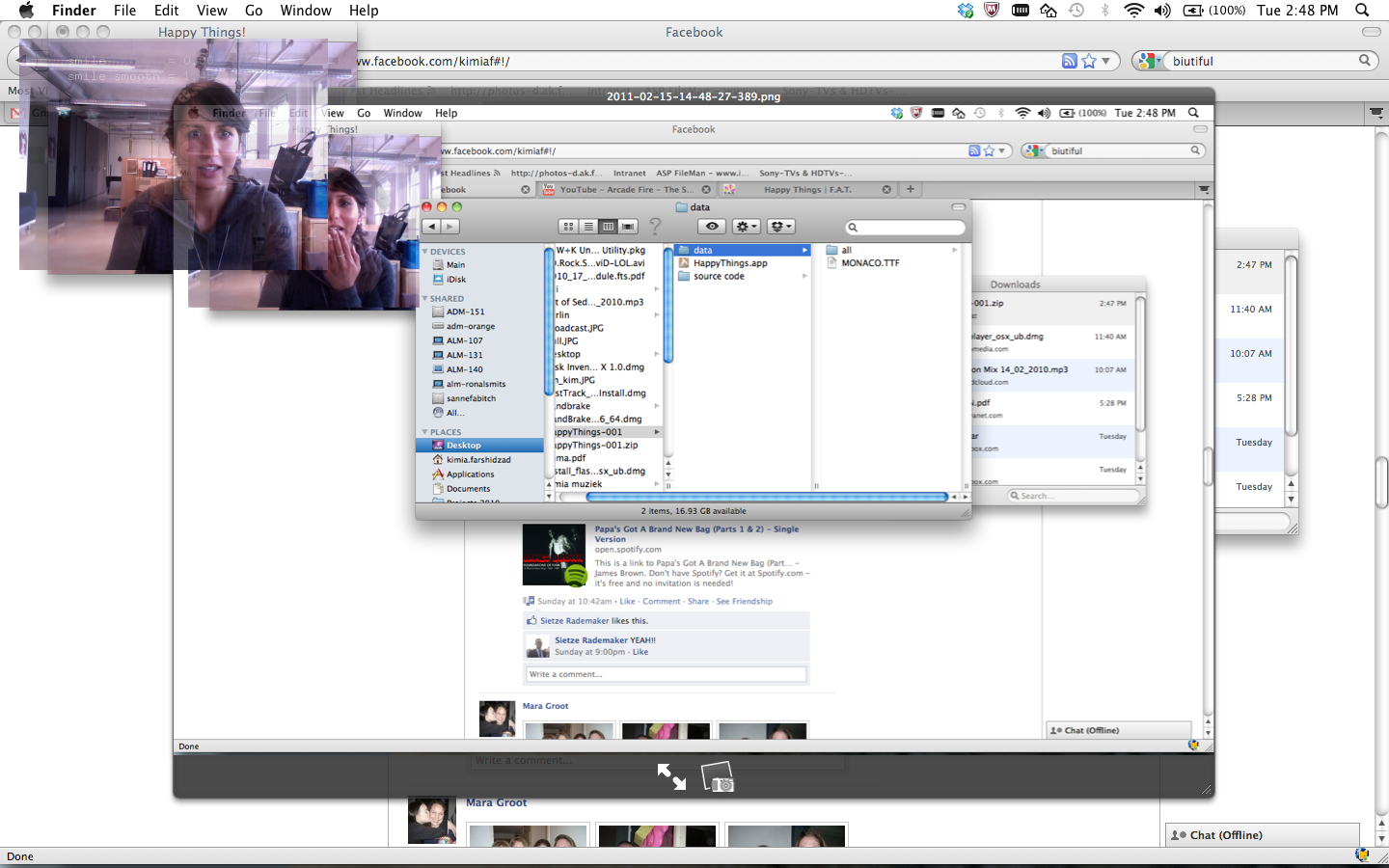Open the Mara Groot link below the preview
This screenshot has height=868, width=1389.
pyautogui.click(x=496, y=802)
